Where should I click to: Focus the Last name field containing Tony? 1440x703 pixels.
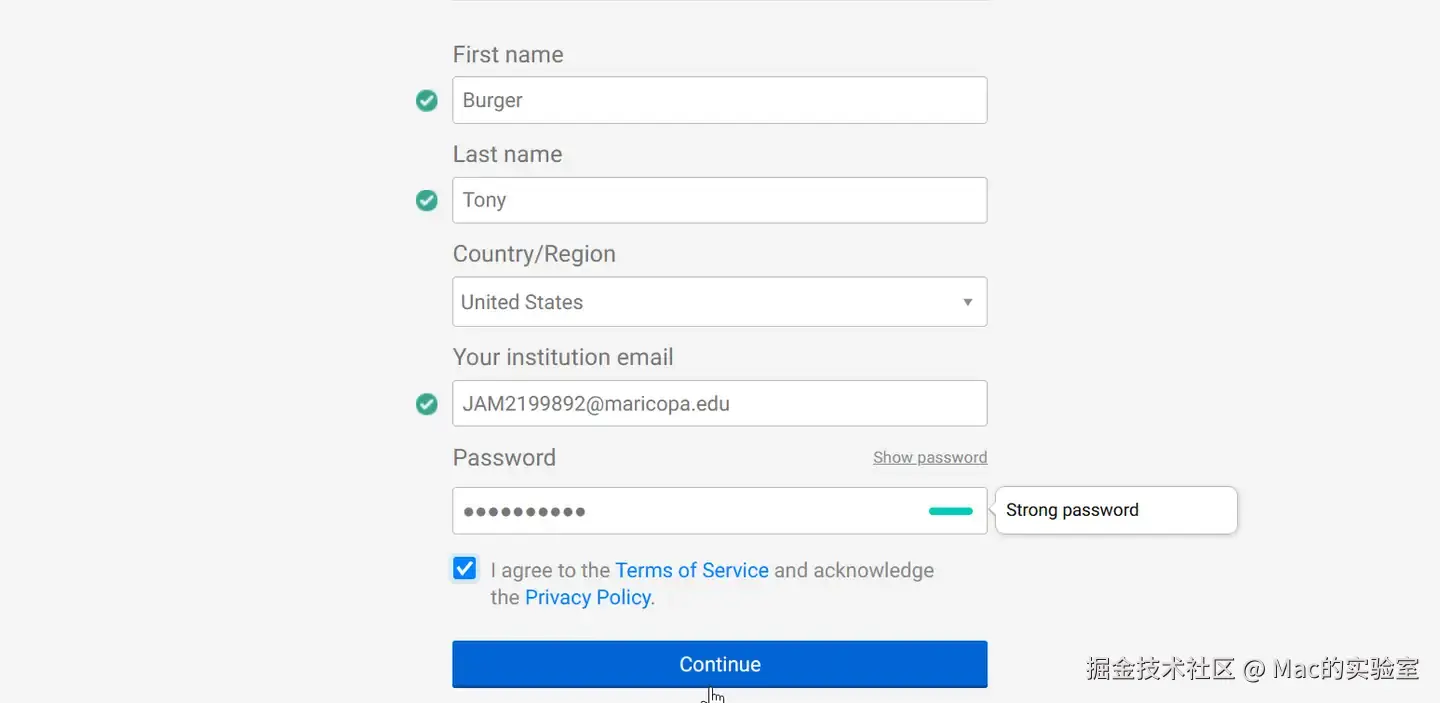tap(719, 200)
